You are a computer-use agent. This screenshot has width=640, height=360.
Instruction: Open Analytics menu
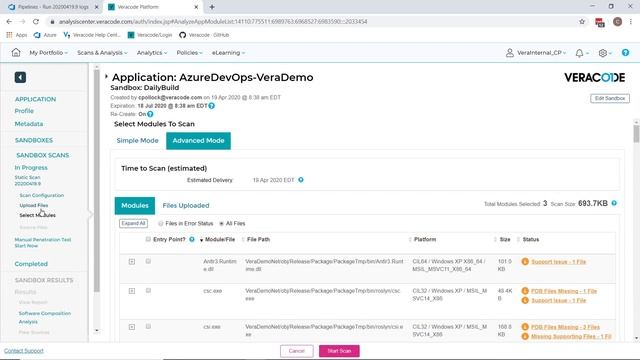(x=152, y=53)
